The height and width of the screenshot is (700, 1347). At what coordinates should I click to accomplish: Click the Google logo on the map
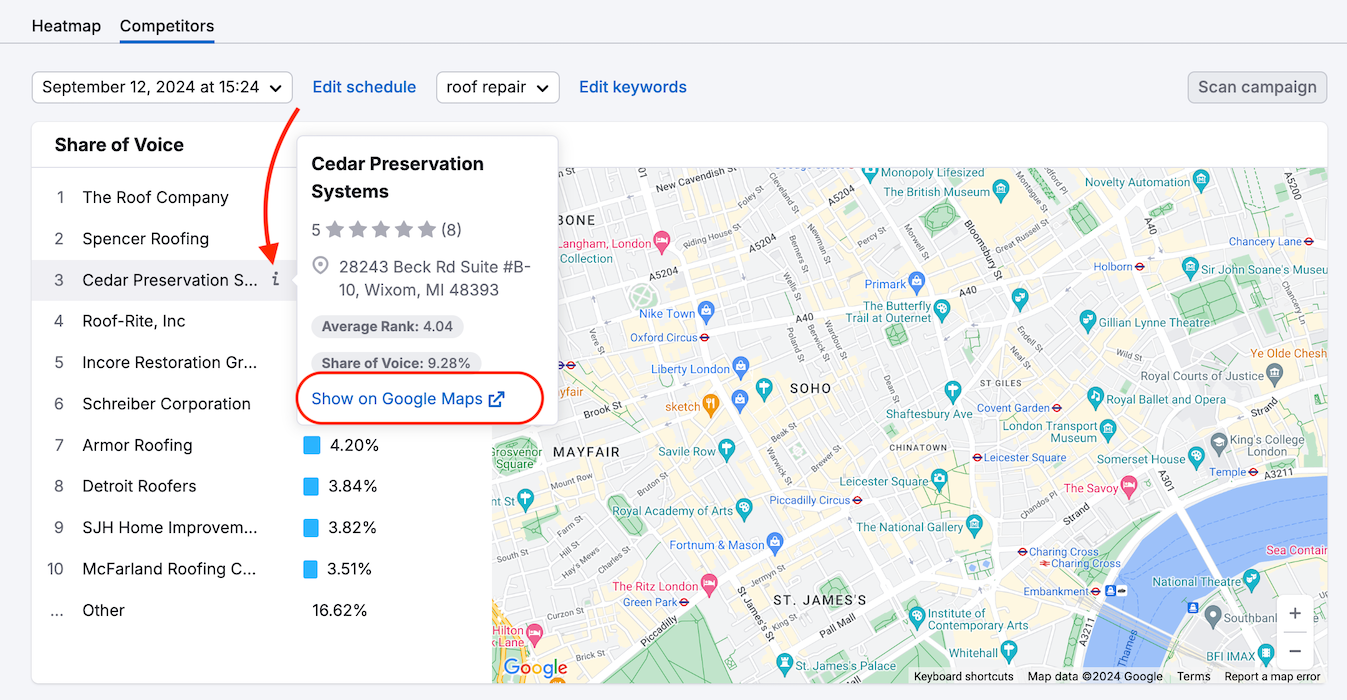point(536,668)
